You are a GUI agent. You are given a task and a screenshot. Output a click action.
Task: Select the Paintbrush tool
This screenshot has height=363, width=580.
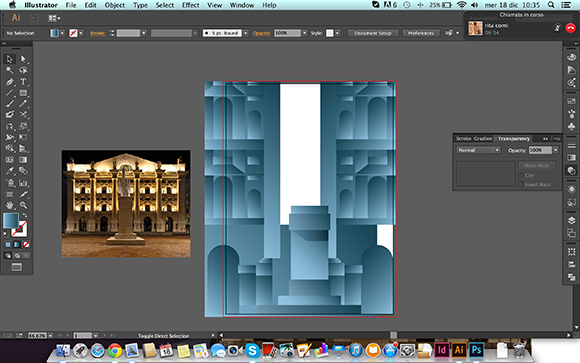coord(10,104)
